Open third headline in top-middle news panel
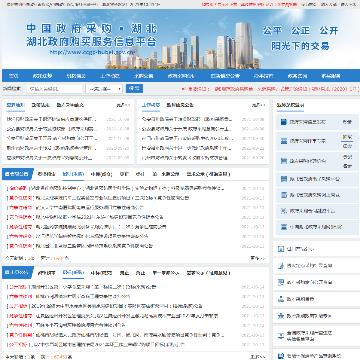360x360 pixels. [187, 138]
